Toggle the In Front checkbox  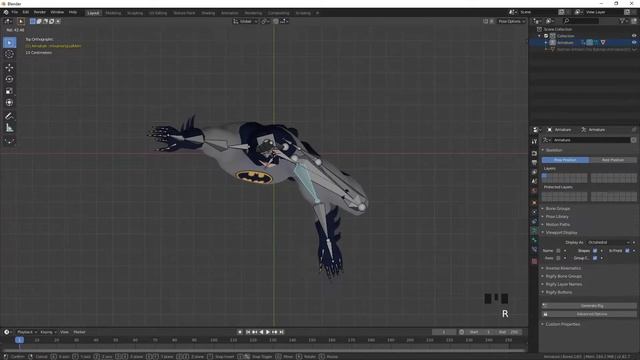627,251
